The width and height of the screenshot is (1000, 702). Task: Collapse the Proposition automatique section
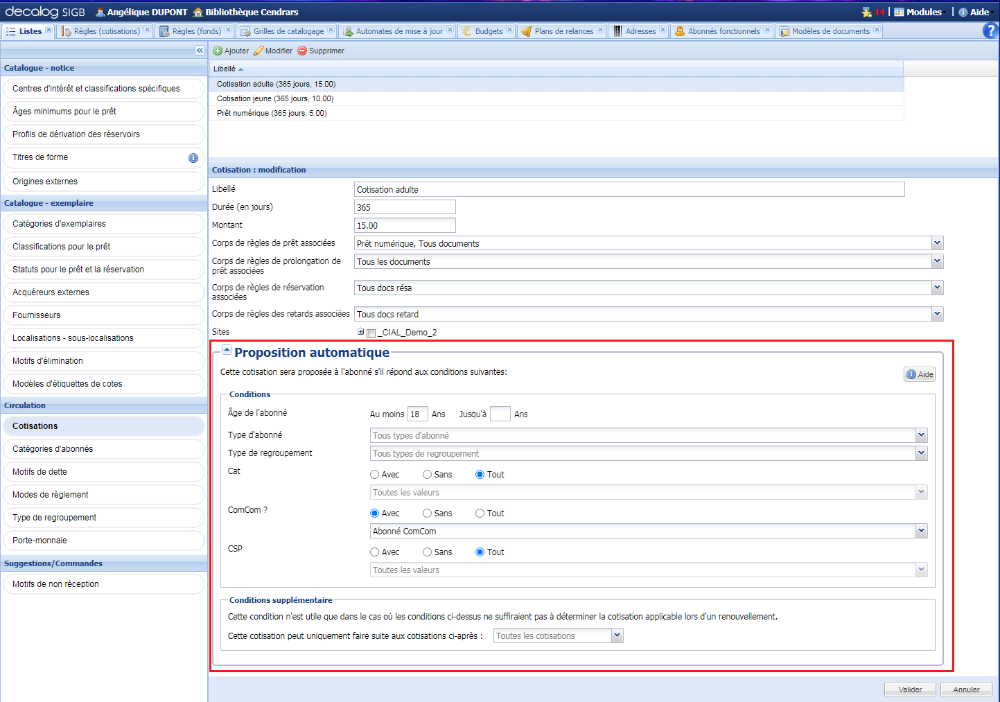(227, 351)
